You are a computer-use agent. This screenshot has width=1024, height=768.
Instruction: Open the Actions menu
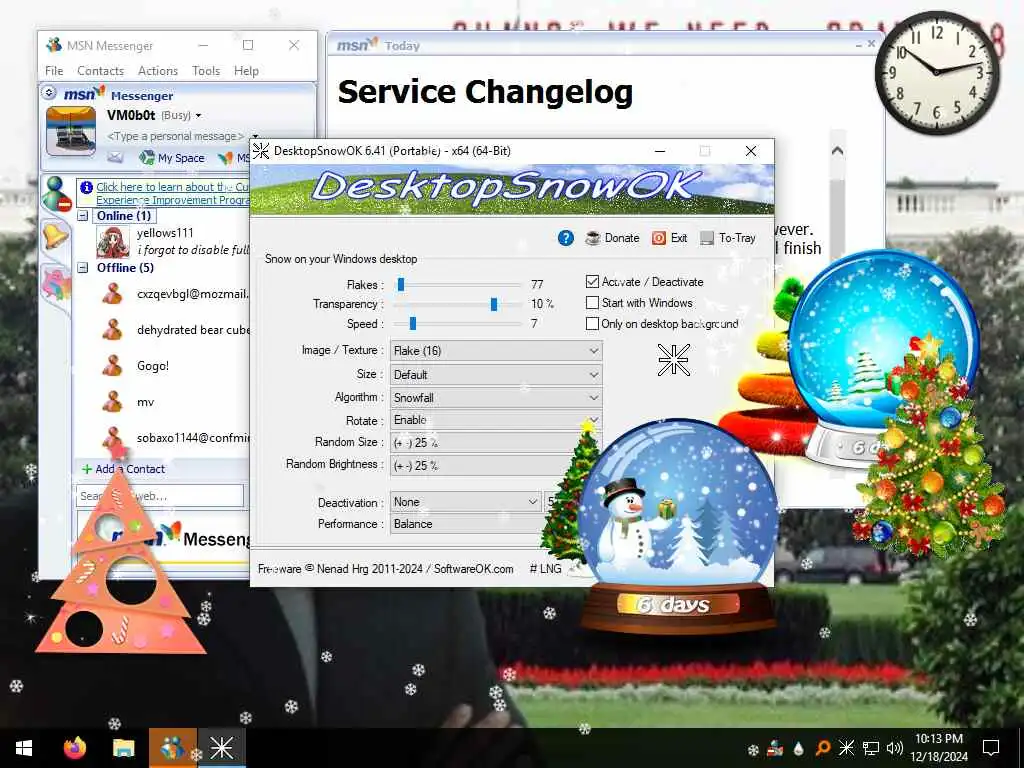click(x=157, y=71)
